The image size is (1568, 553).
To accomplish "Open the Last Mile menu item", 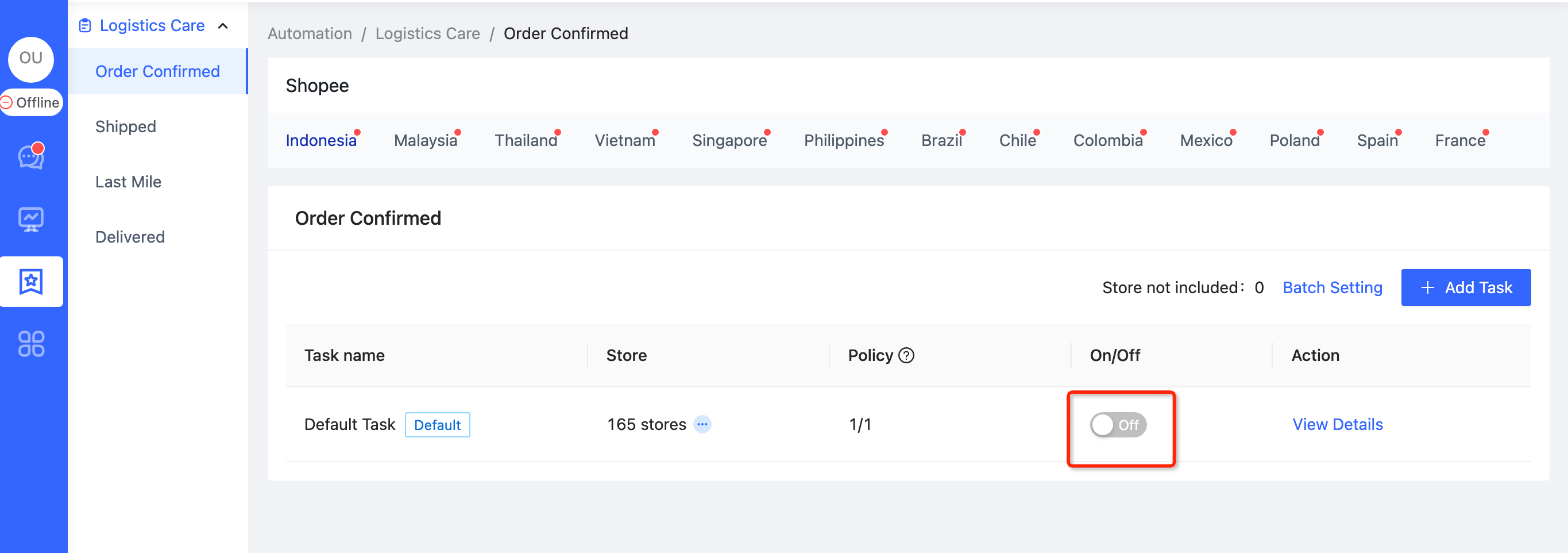I will pyautogui.click(x=128, y=182).
